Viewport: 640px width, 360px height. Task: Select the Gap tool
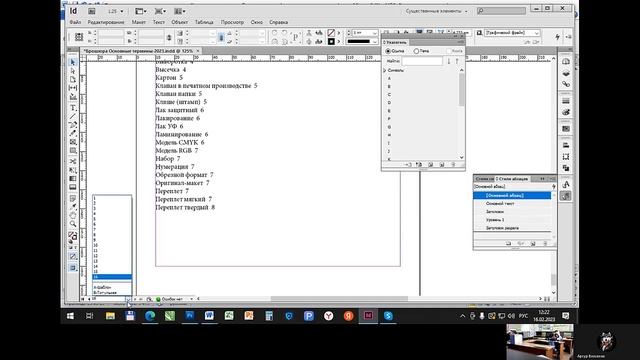73,88
